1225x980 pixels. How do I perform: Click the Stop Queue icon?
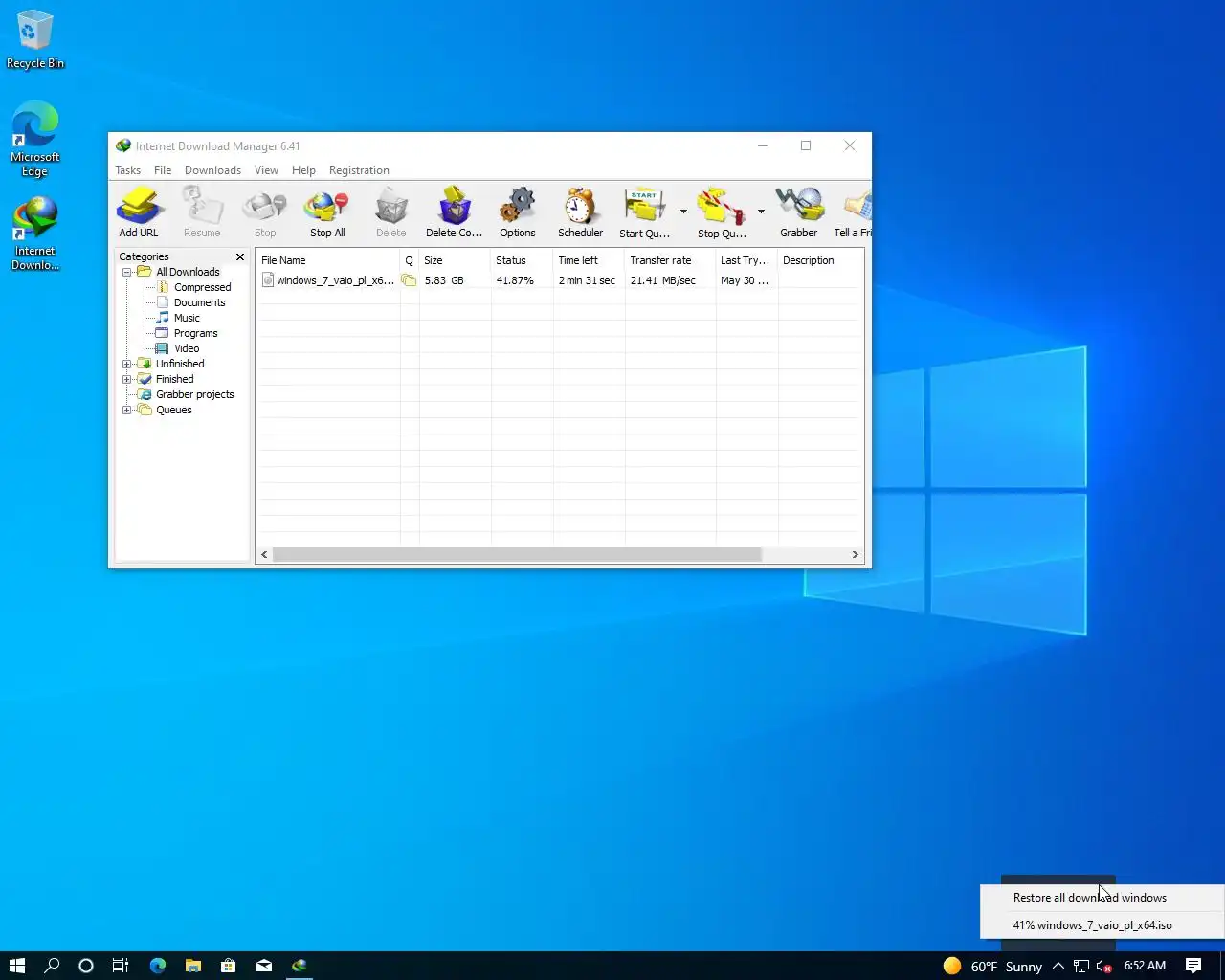pos(722,212)
